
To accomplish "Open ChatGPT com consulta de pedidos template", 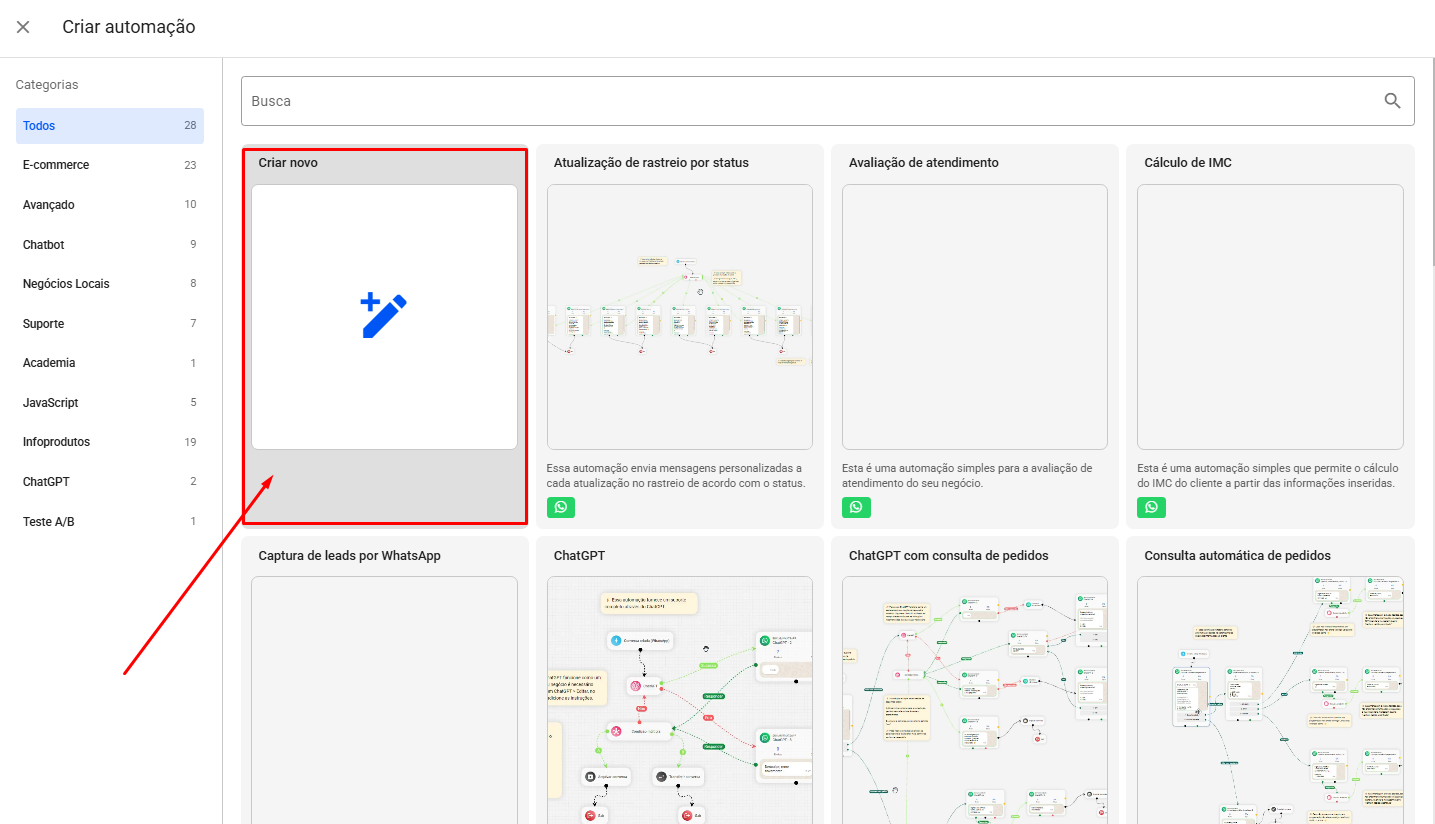I will tap(974, 700).
